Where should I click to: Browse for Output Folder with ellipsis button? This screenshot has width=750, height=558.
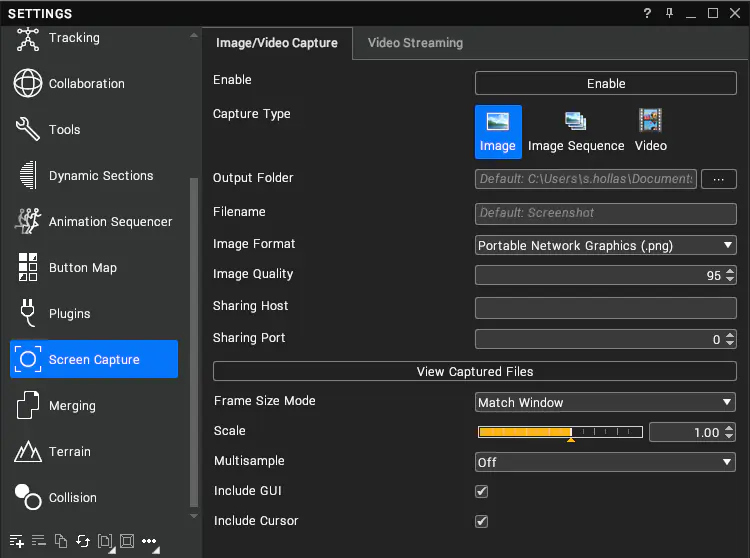pyautogui.click(x=718, y=179)
